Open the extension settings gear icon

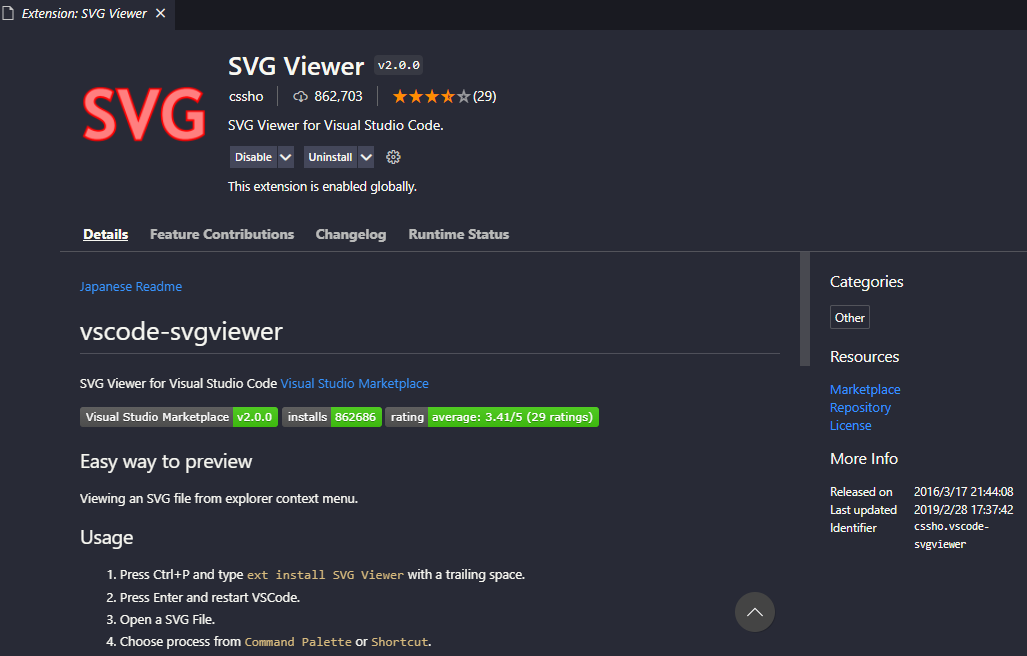coord(393,157)
